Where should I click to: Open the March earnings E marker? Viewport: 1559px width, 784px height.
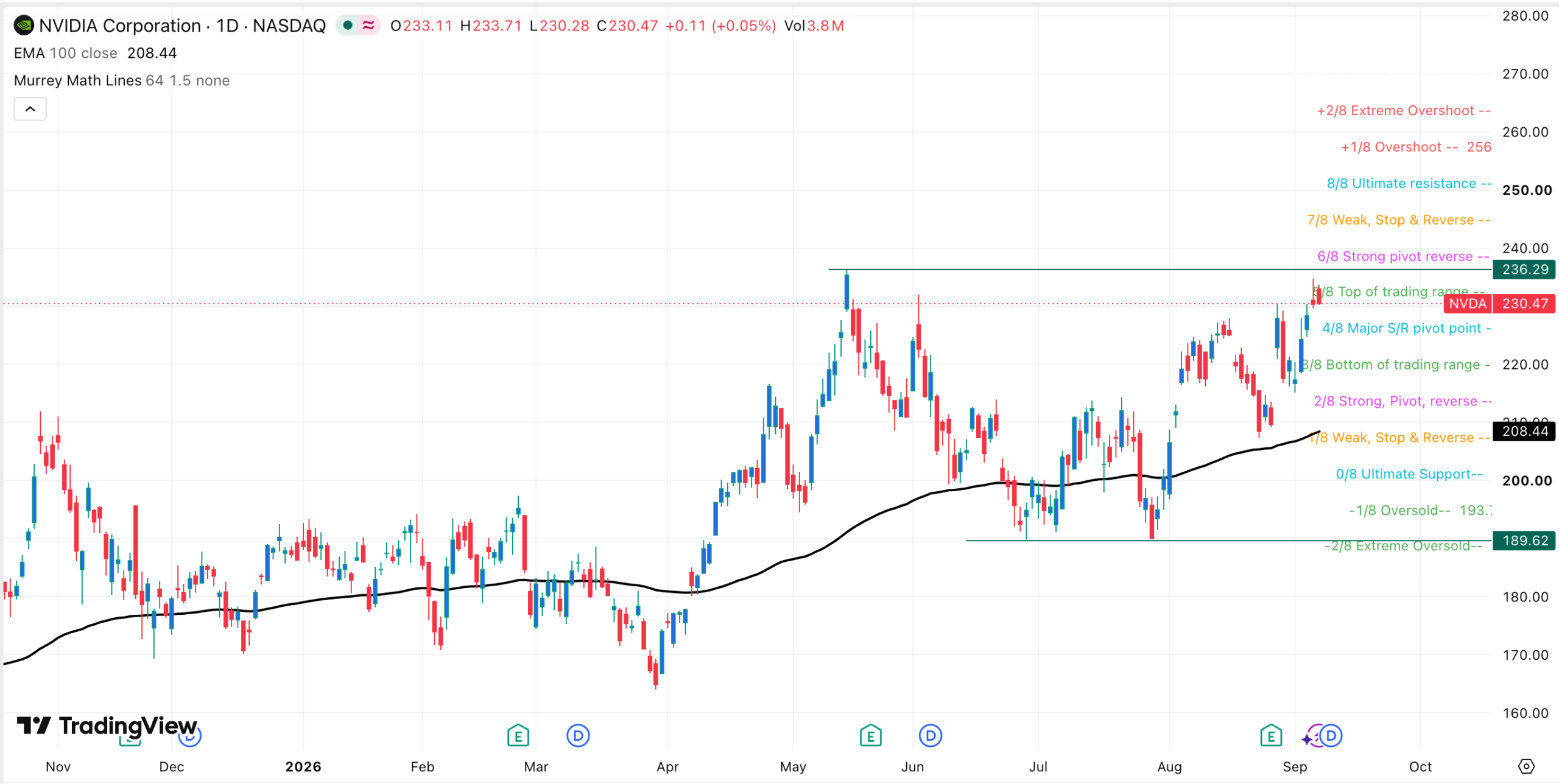pyautogui.click(x=518, y=735)
